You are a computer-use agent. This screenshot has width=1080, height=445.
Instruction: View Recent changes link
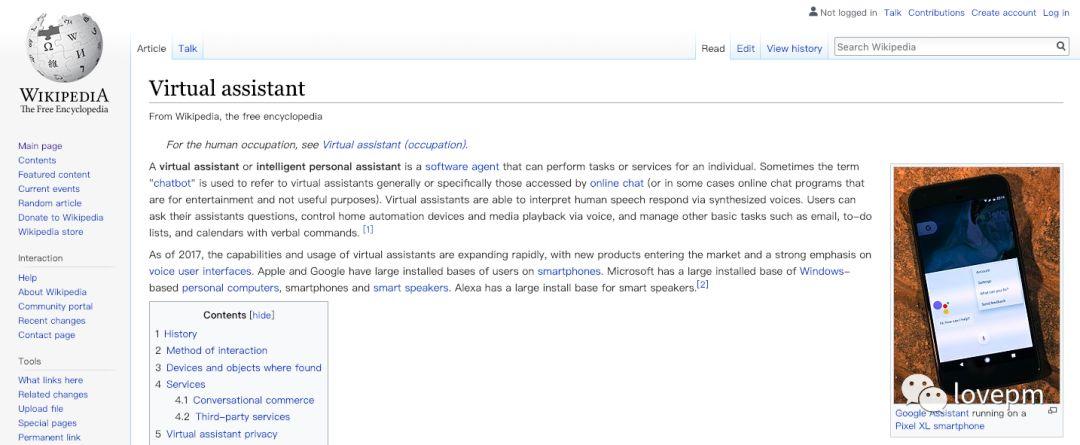[52, 321]
